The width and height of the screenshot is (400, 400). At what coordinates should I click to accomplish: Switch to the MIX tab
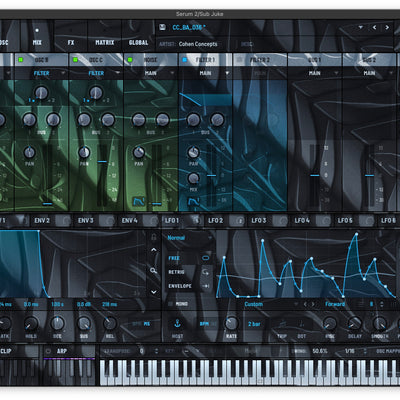point(37,37)
